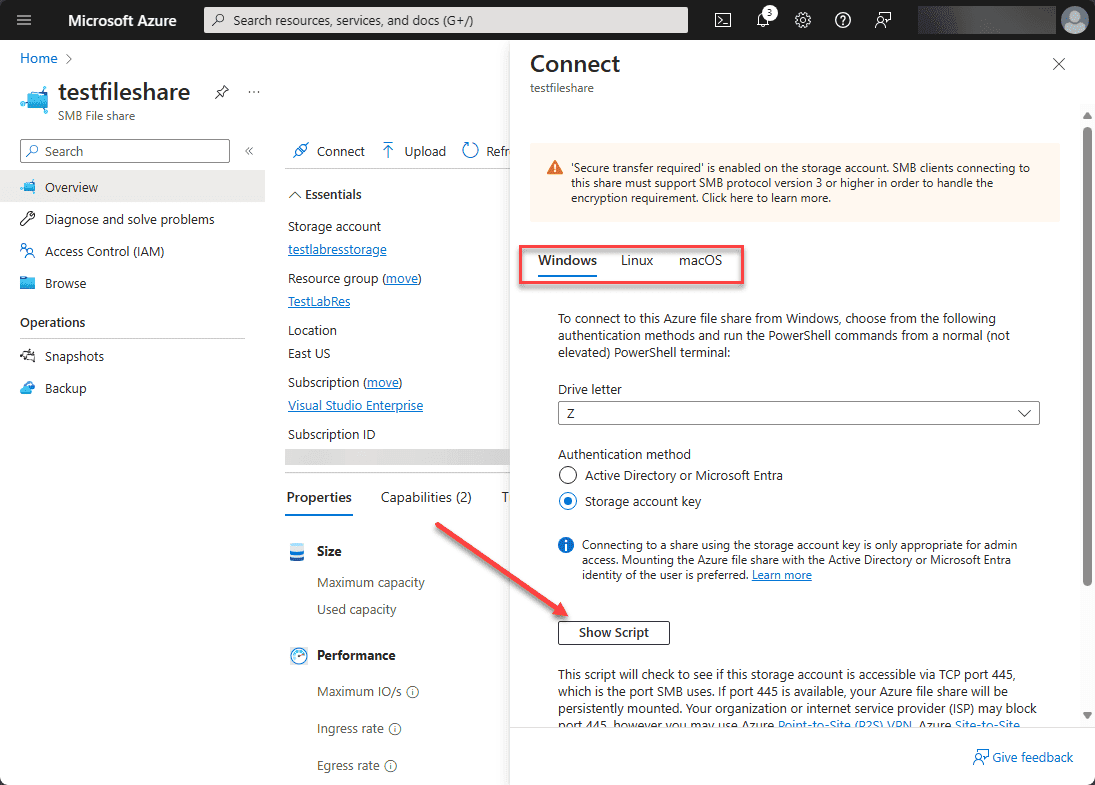Screen dimensions: 1095x785
Task: Show info for Egress rate
Action: click(x=391, y=766)
